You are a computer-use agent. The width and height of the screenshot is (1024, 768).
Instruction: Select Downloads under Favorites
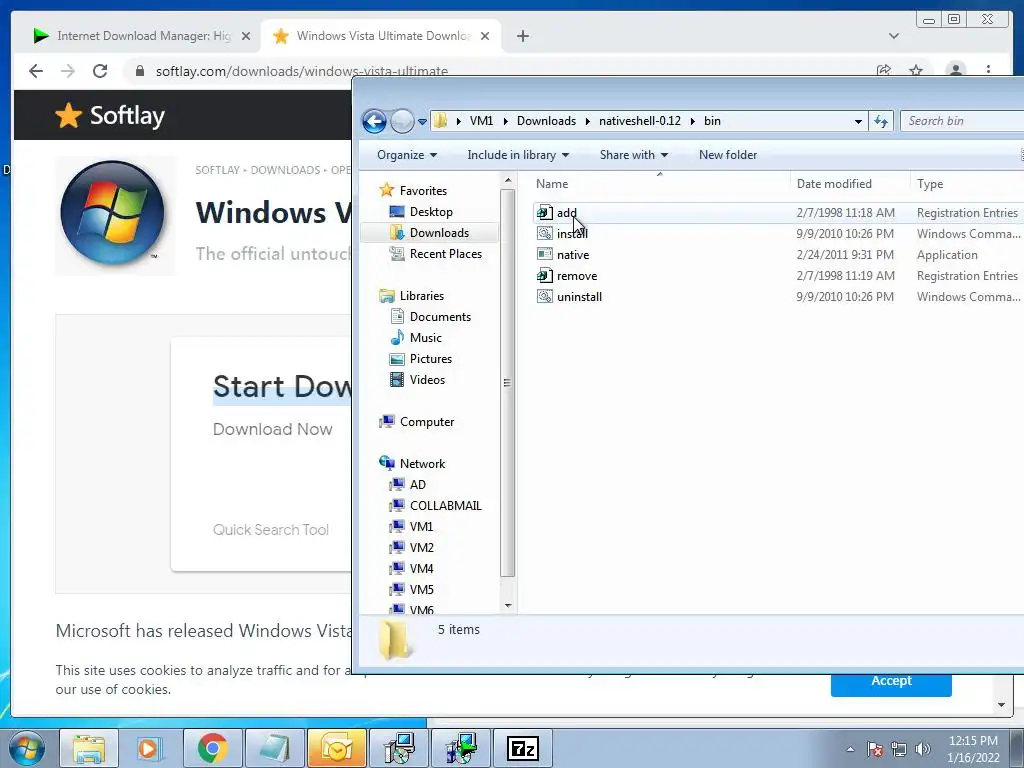point(439,232)
